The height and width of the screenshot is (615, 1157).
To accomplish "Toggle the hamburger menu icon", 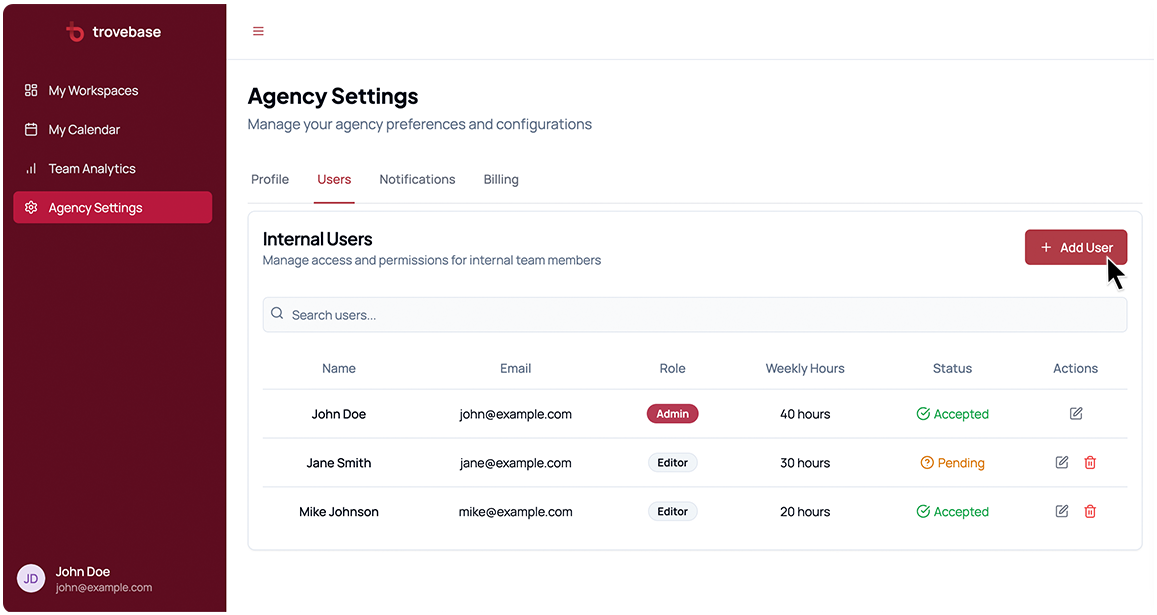I will [258, 31].
